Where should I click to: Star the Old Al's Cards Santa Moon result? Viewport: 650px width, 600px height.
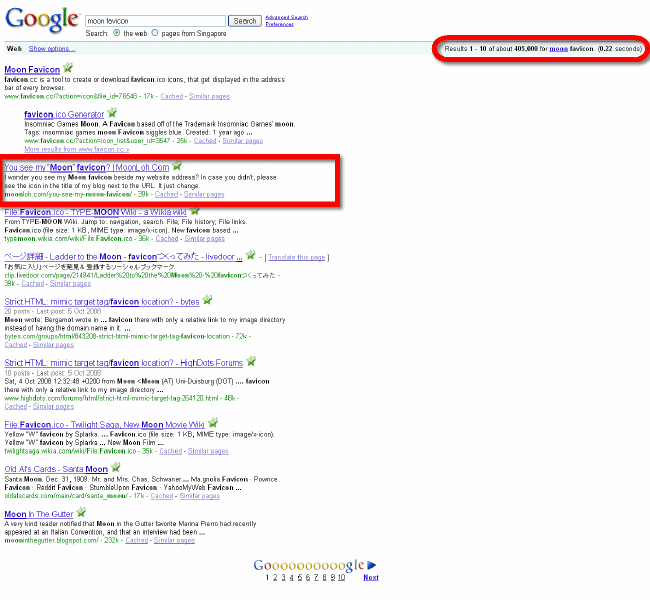[116, 467]
